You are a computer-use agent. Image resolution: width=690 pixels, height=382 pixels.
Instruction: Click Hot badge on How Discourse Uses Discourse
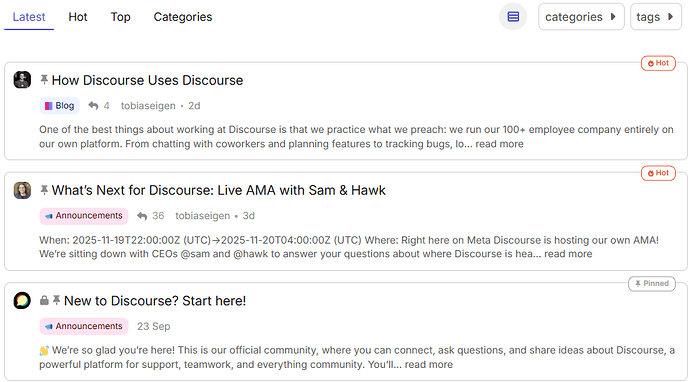pos(658,63)
